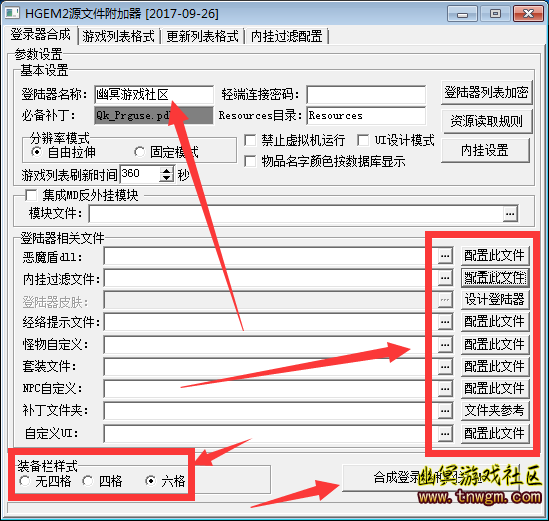Focus the 轻端连接密码 input field

coord(366,95)
